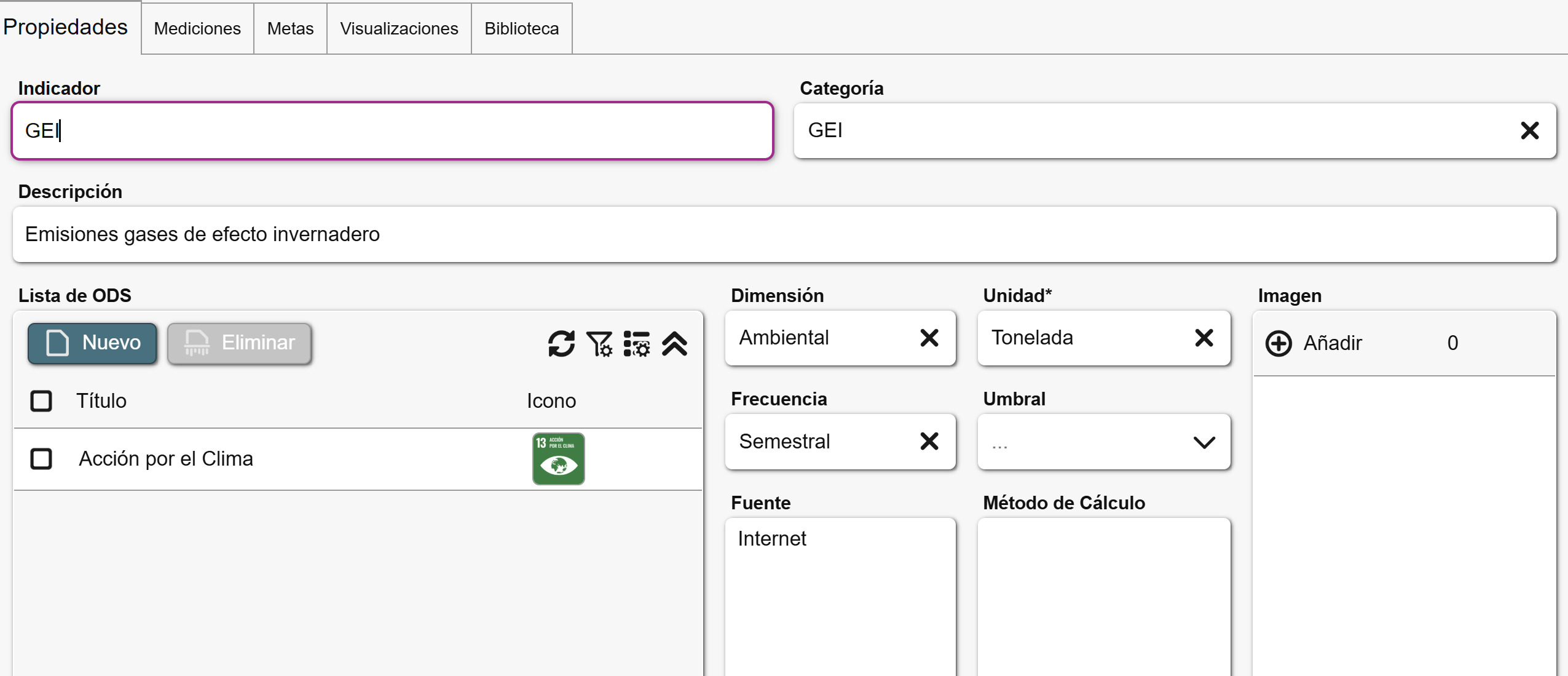
Task: Open list column settings icon
Action: [636, 343]
